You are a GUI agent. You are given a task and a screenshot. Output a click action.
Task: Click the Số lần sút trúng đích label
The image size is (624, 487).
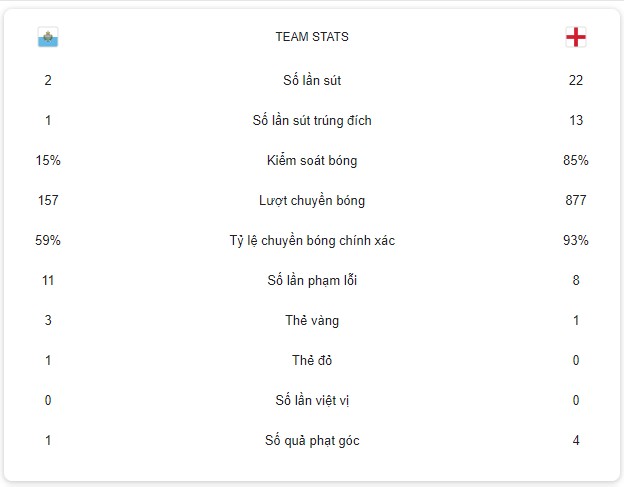point(312,120)
